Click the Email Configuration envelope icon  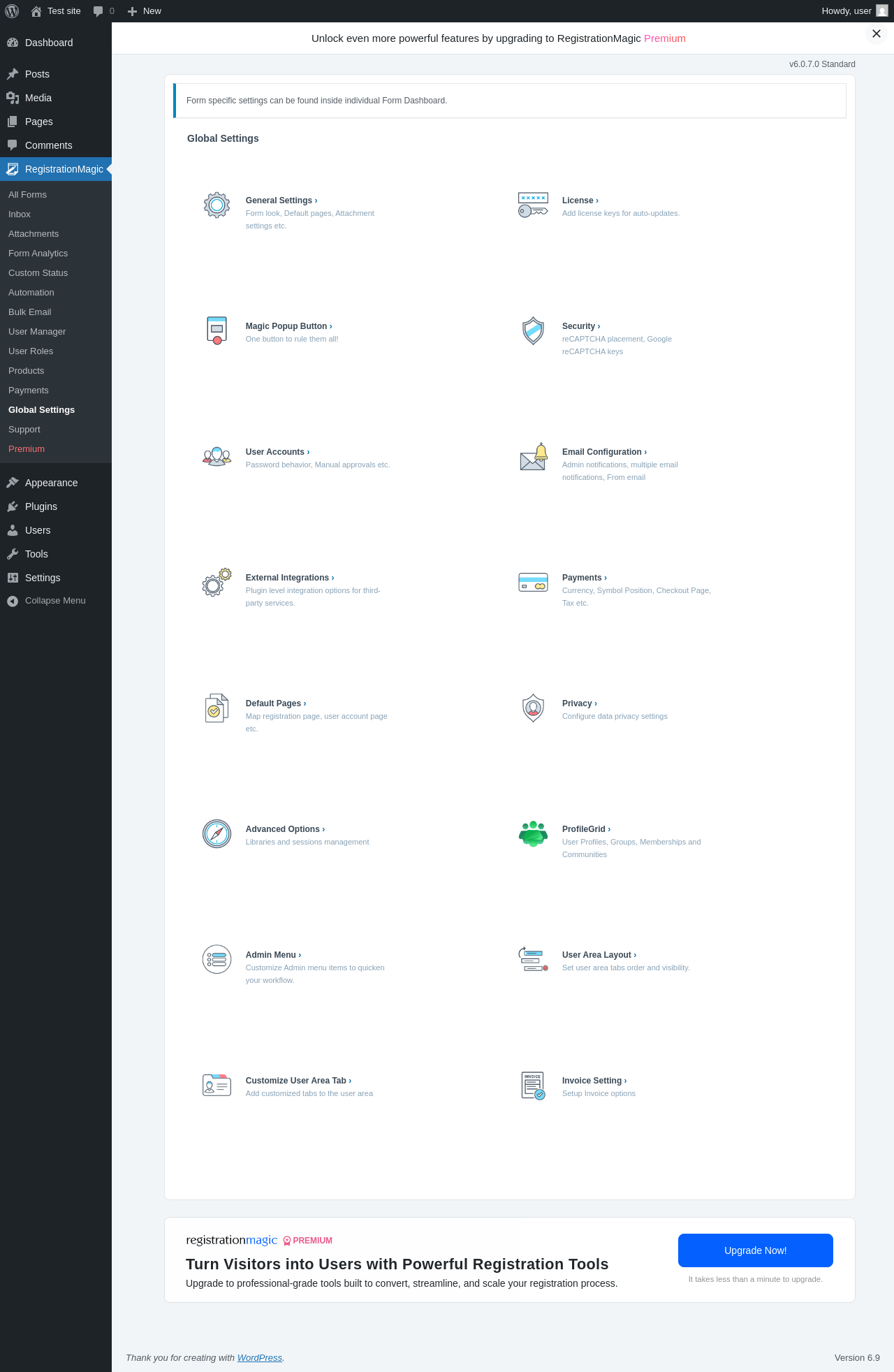(x=534, y=457)
